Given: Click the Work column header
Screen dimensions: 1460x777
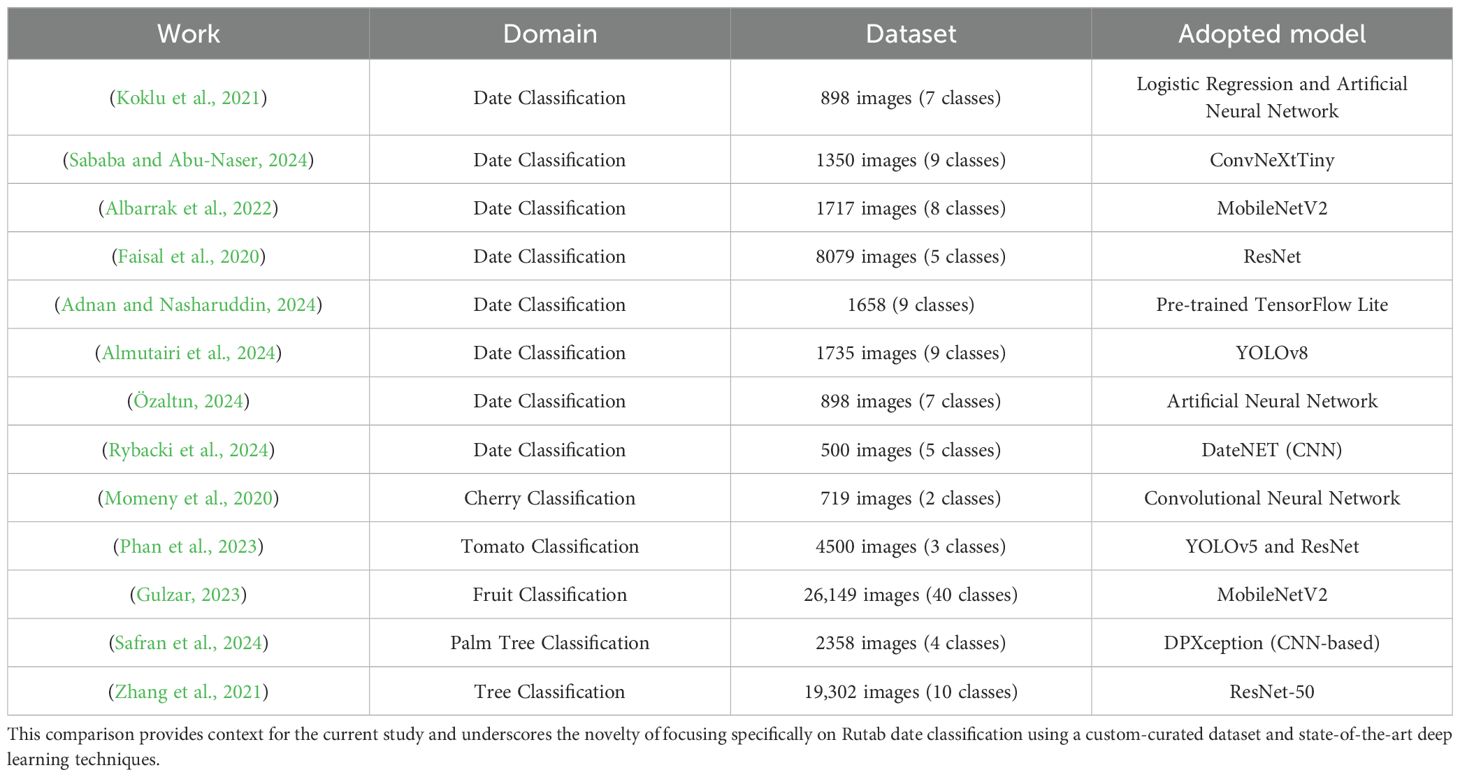Looking at the screenshot, I should click(188, 34).
